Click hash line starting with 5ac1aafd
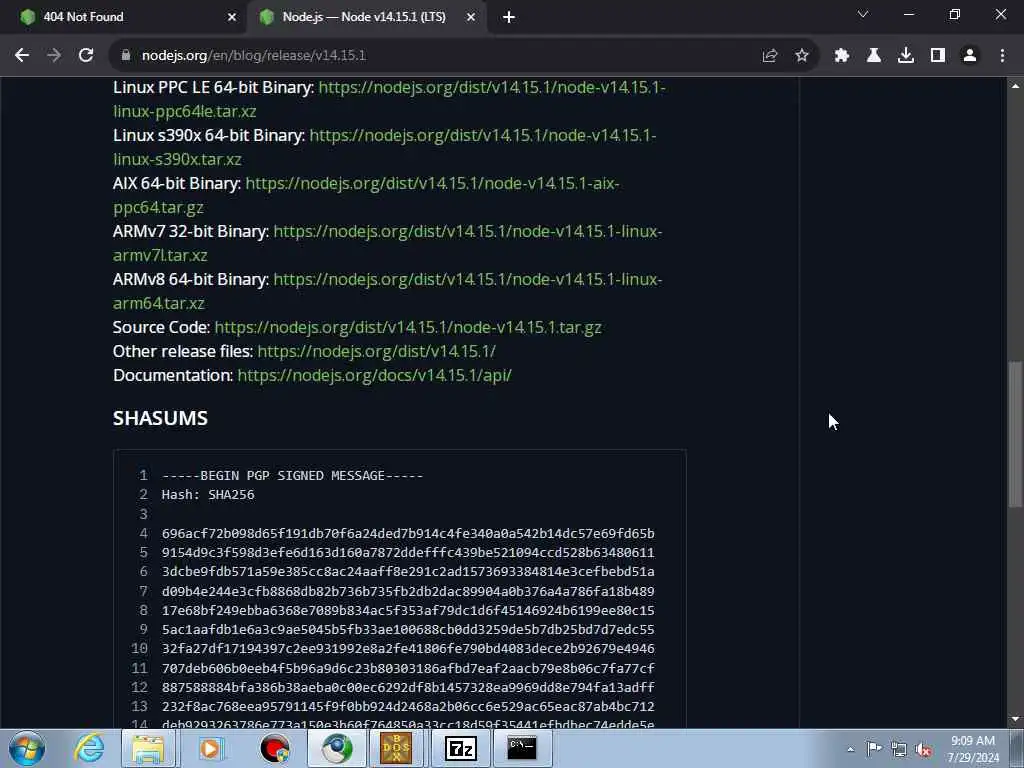The image size is (1024, 768). pyautogui.click(x=408, y=630)
